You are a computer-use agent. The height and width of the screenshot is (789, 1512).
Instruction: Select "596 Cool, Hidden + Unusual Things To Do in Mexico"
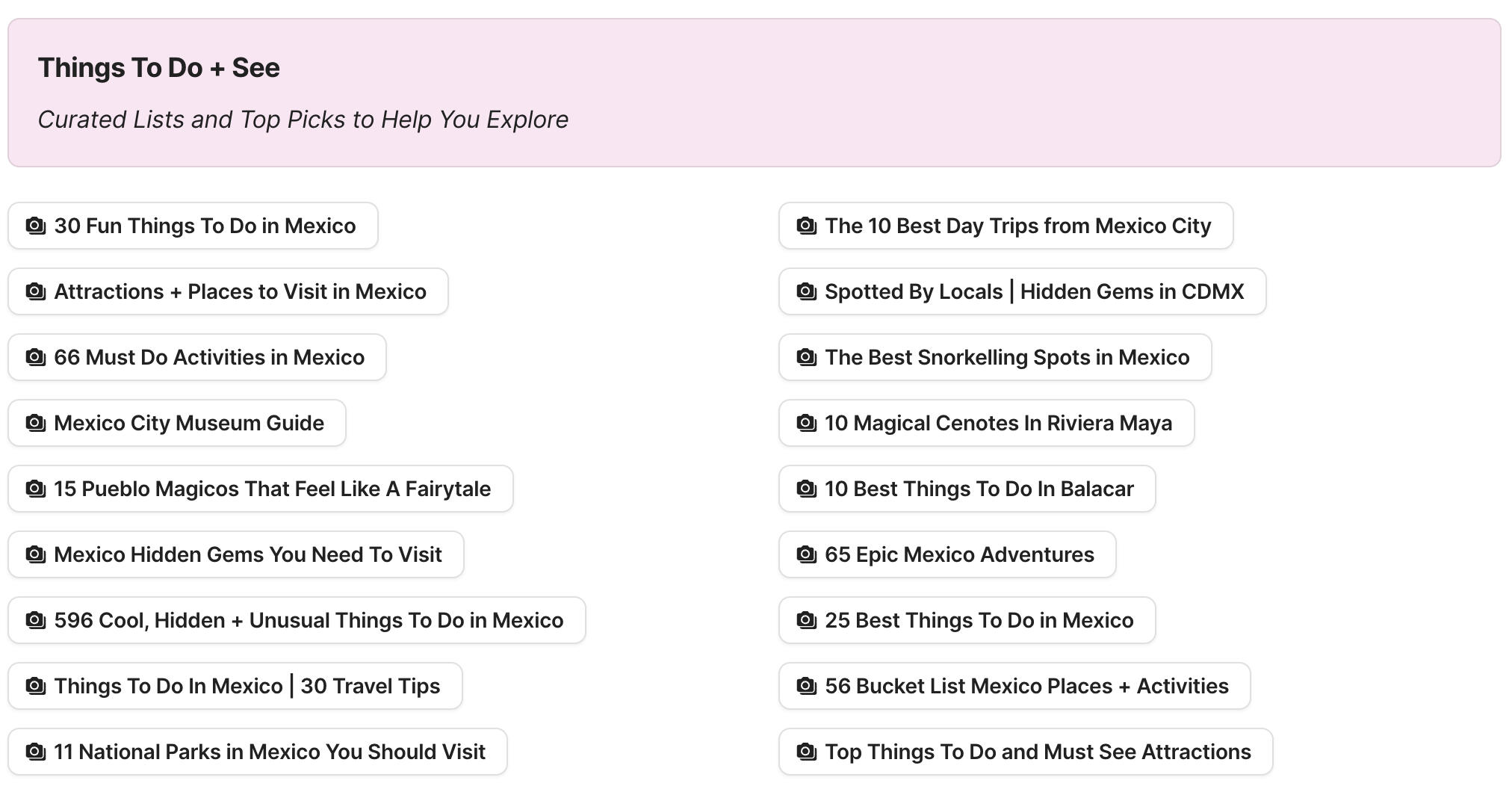click(295, 620)
